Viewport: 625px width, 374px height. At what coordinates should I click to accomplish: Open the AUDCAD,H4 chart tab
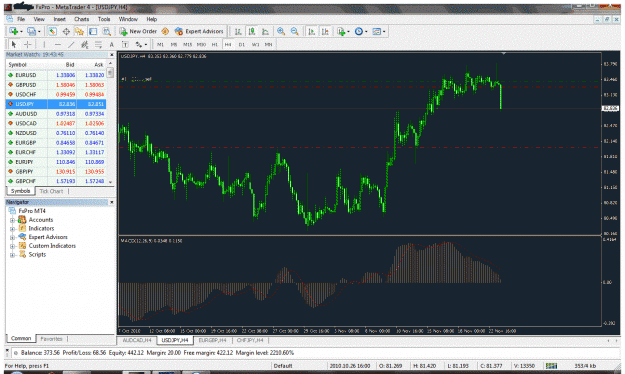tap(137, 340)
